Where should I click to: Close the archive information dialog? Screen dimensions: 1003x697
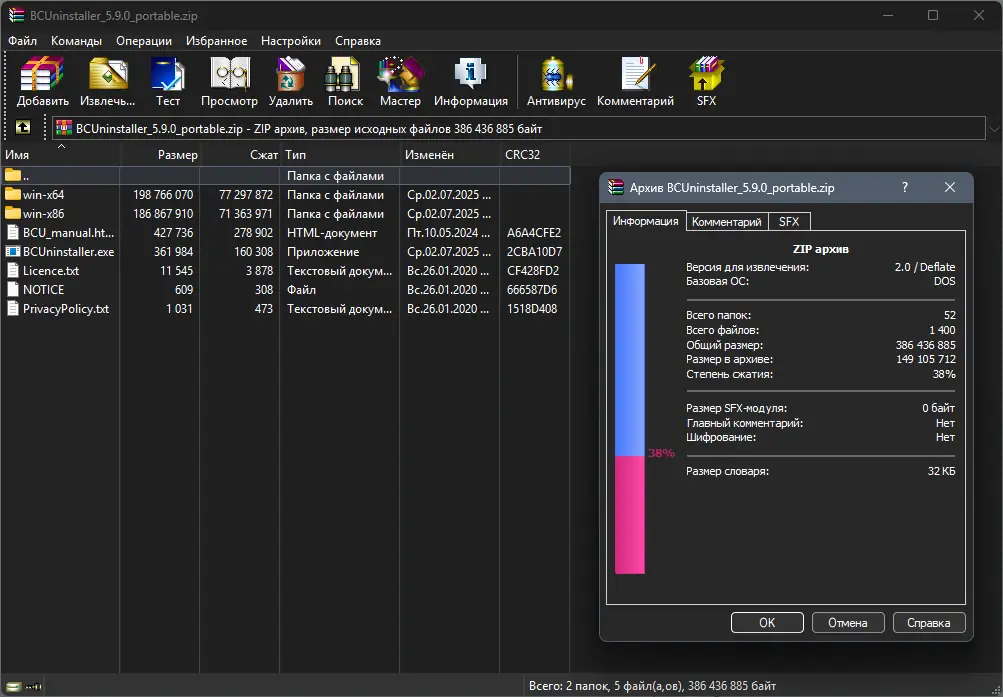pos(950,187)
